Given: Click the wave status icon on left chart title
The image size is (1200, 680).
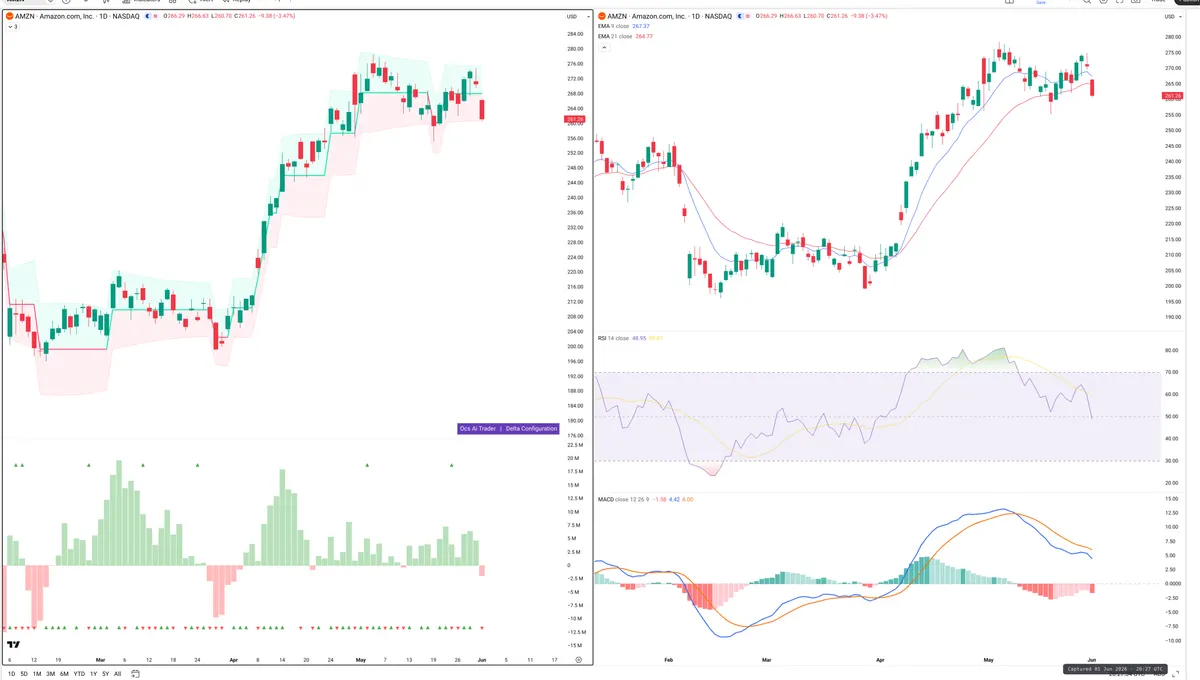Looking at the screenshot, I should click(158, 17).
